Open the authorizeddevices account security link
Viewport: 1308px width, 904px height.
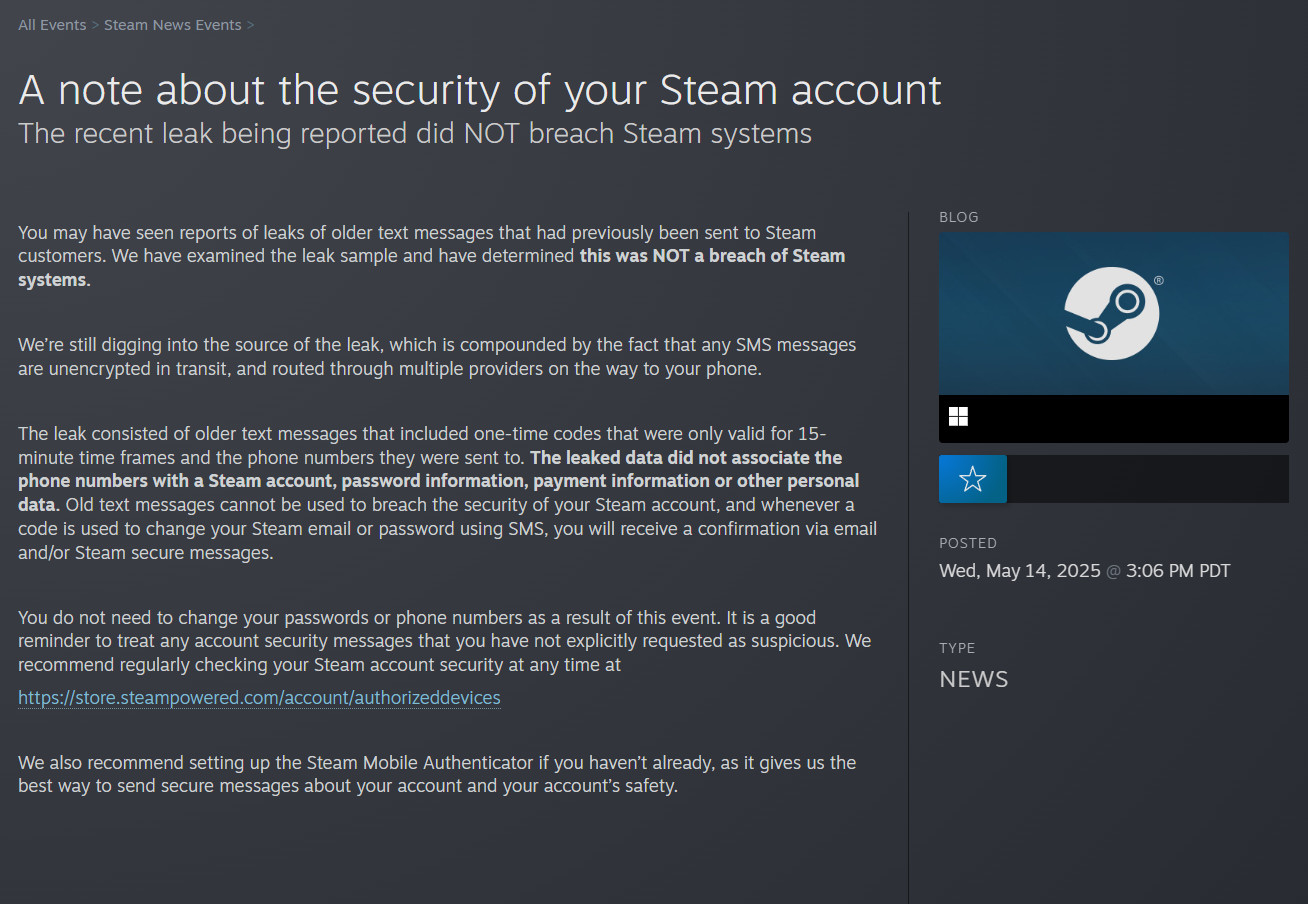point(259,698)
